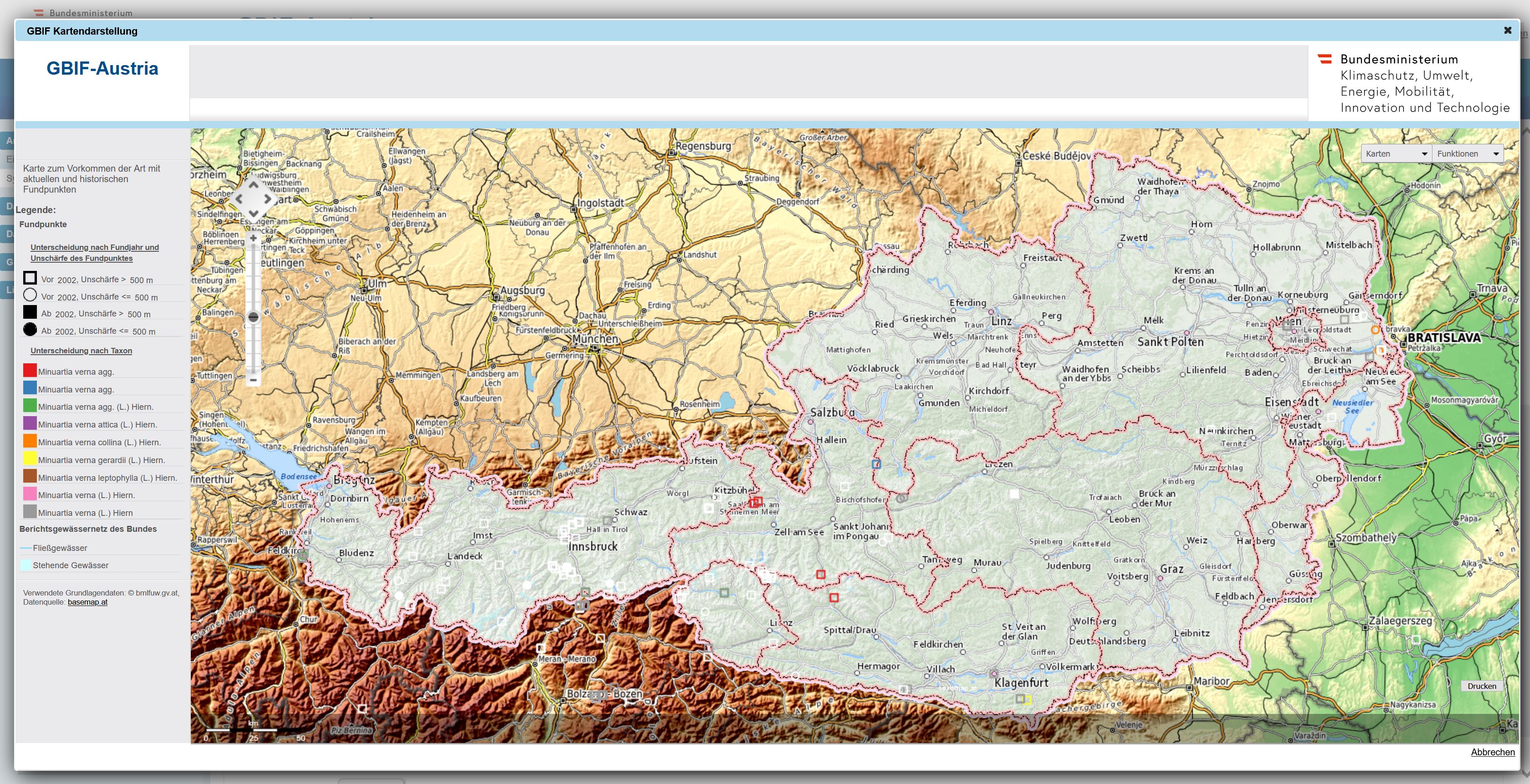1530x784 pixels.
Task: Click the map scale bar showing 0-25-50 km
Action: point(255,731)
